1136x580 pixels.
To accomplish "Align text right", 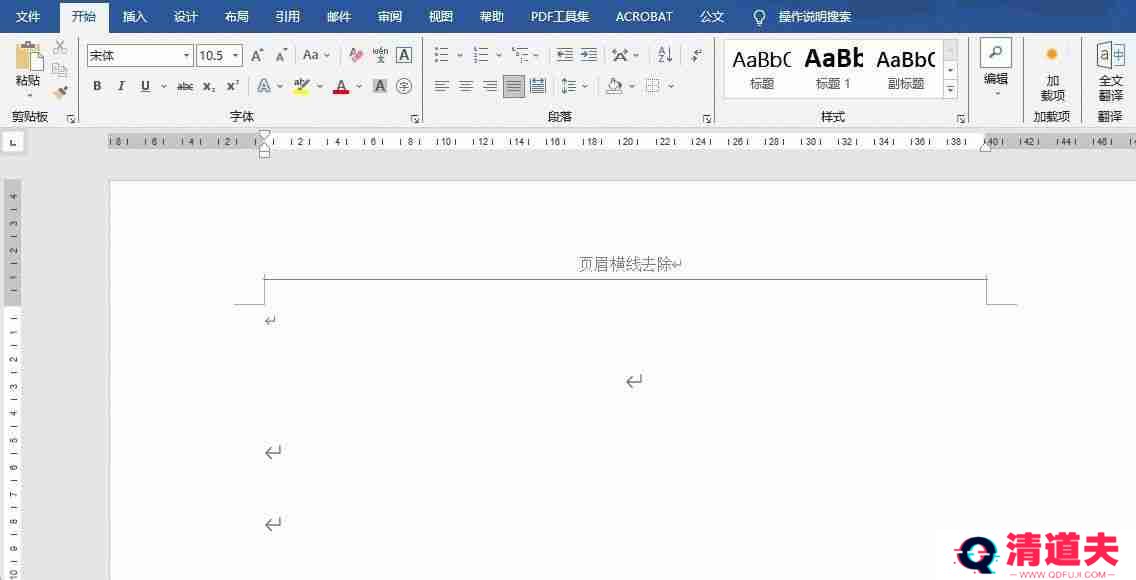I will coord(490,86).
